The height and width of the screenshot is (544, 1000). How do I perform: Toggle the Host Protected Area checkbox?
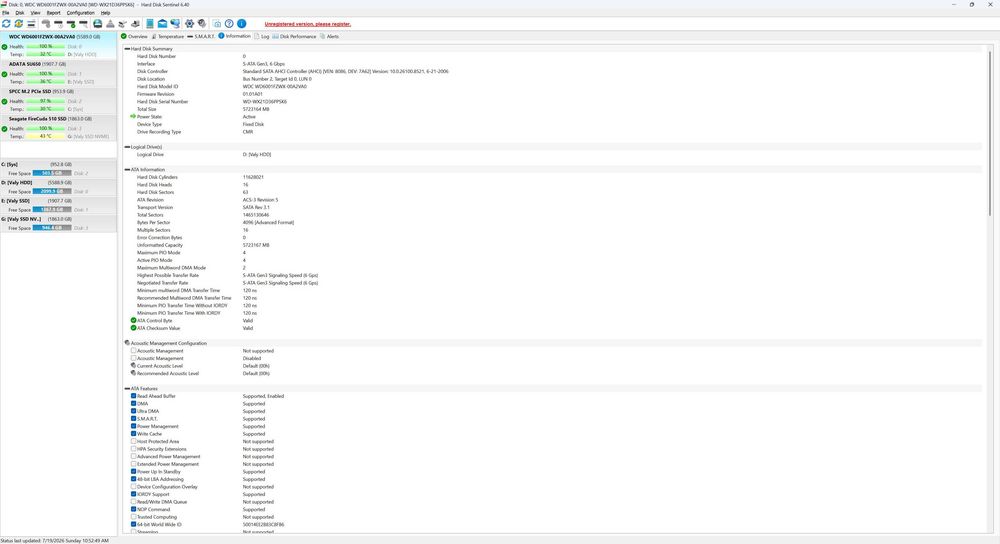click(x=133, y=441)
